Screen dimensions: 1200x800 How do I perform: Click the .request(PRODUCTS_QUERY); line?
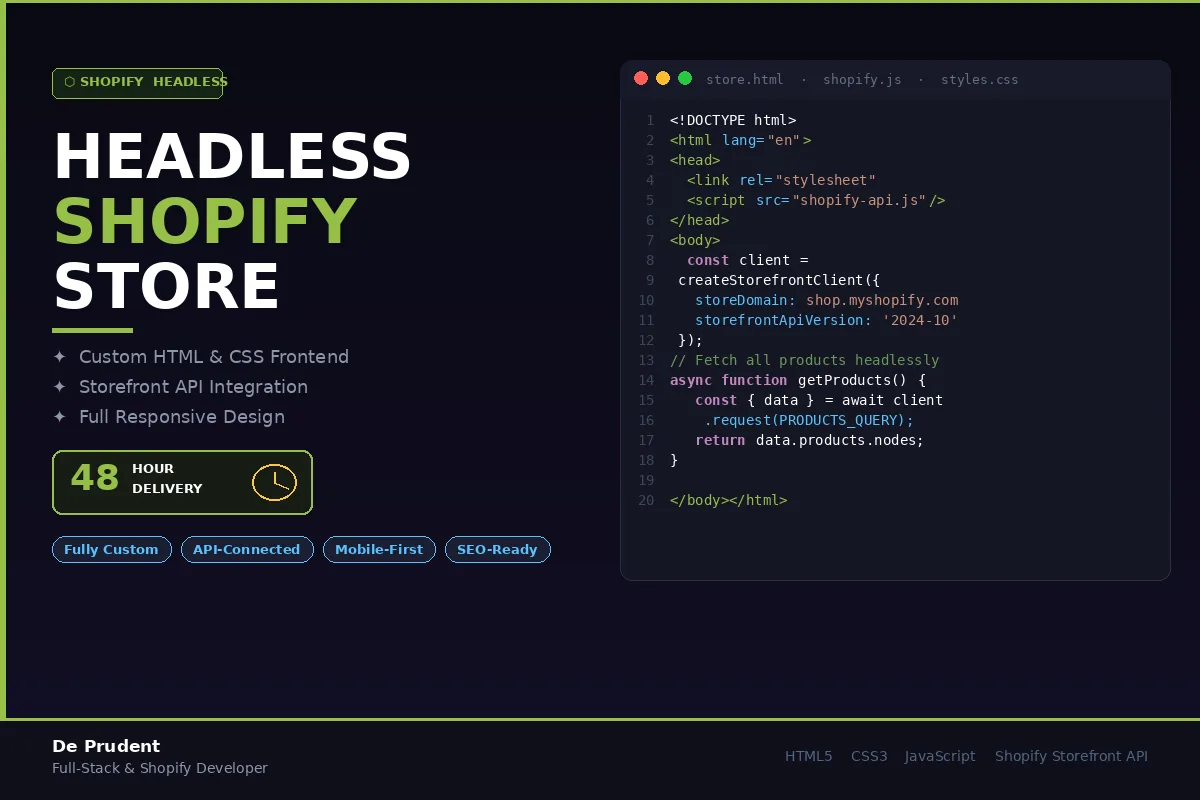[x=808, y=420]
